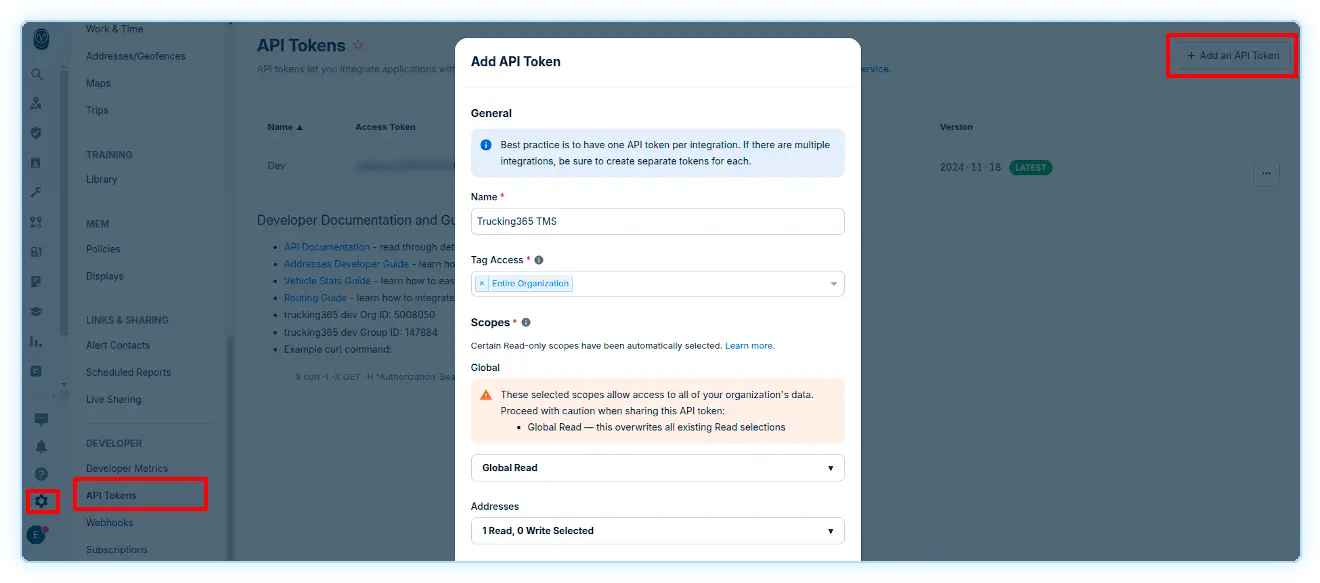
Task: Open the Global Read scope dropdown
Action: (657, 468)
